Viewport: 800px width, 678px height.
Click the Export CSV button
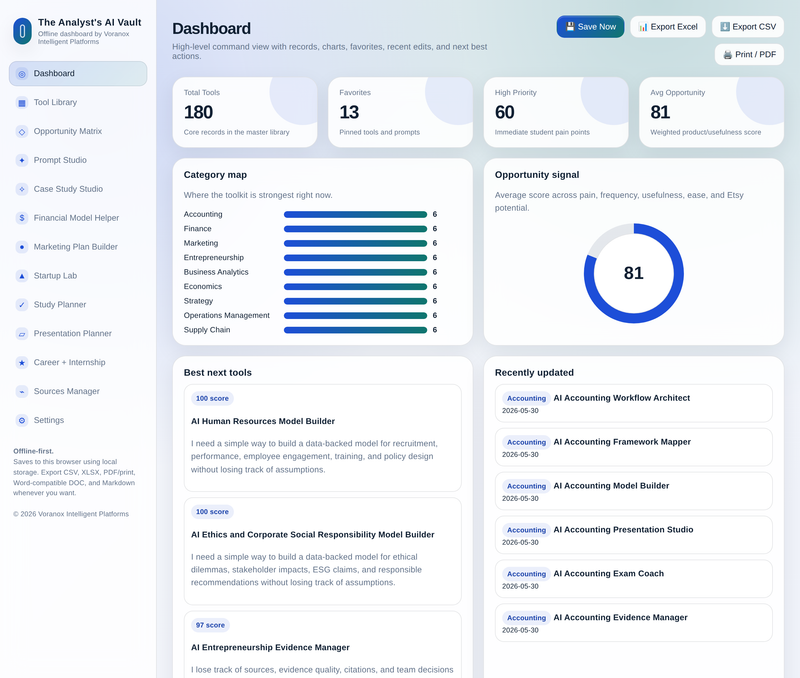click(x=748, y=27)
